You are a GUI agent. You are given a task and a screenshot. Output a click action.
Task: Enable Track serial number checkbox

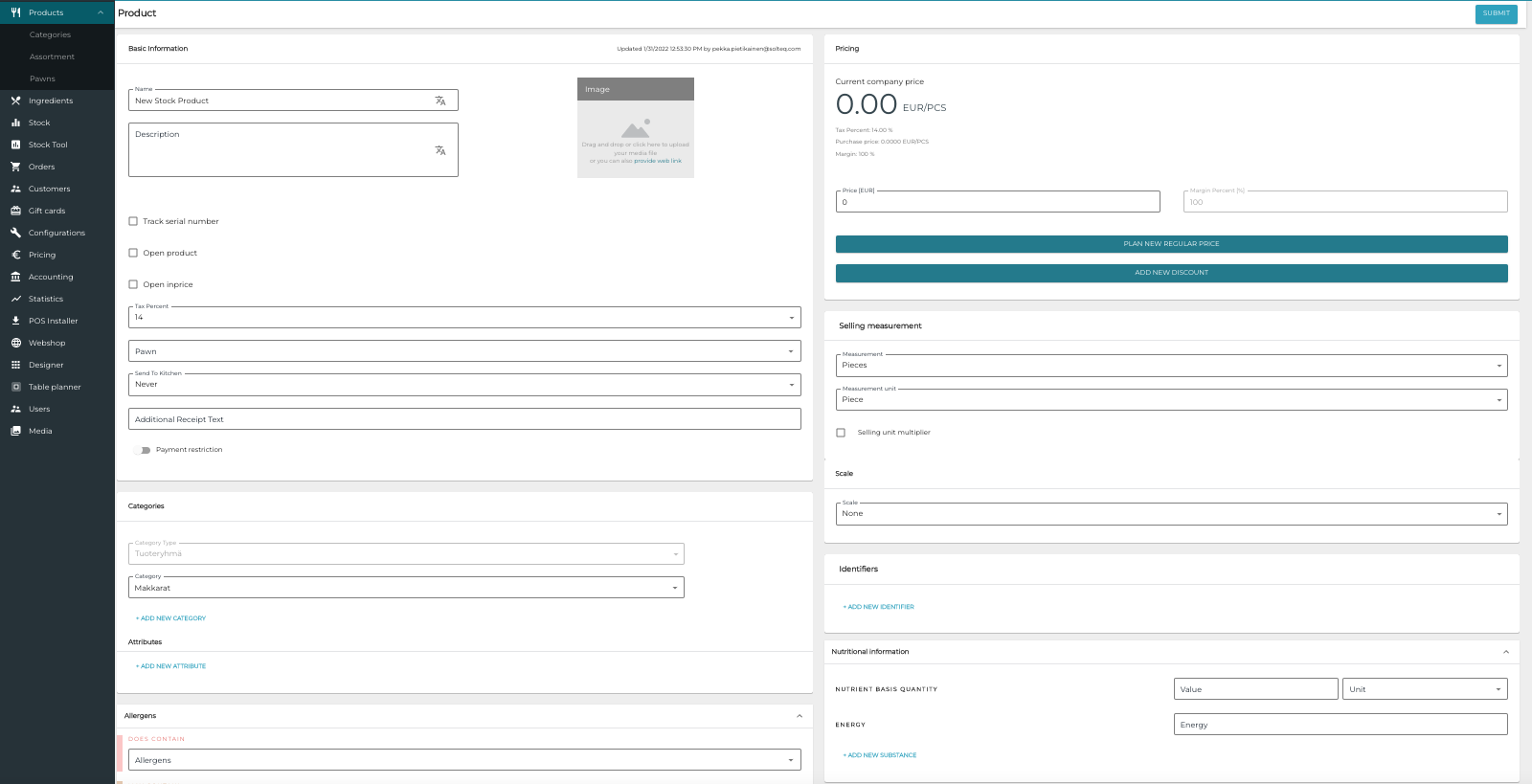click(133, 221)
